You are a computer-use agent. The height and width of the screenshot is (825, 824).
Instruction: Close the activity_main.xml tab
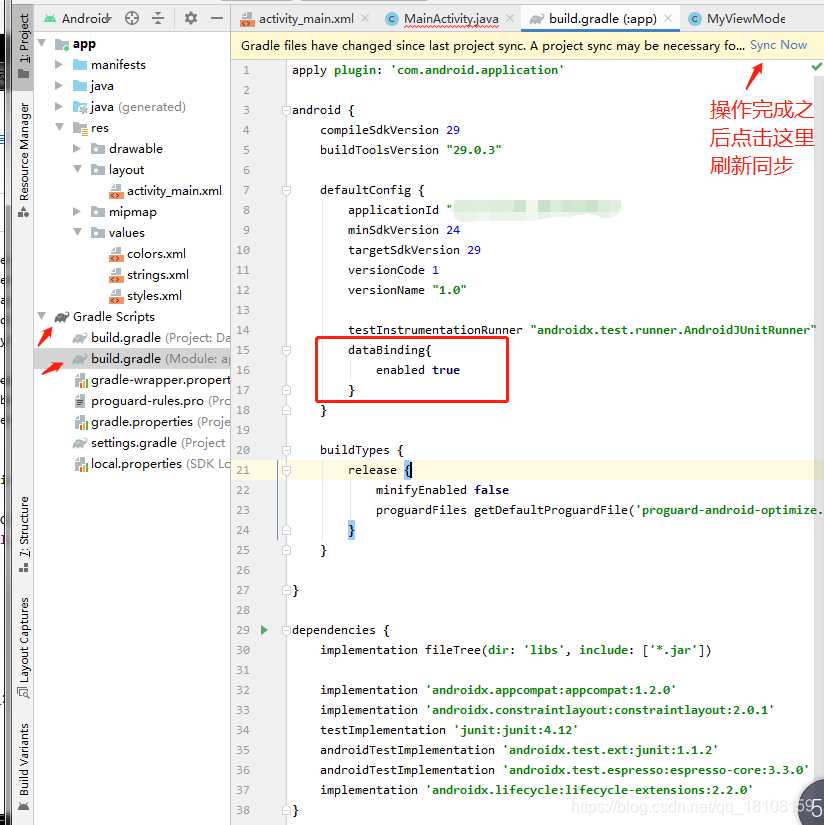365,18
